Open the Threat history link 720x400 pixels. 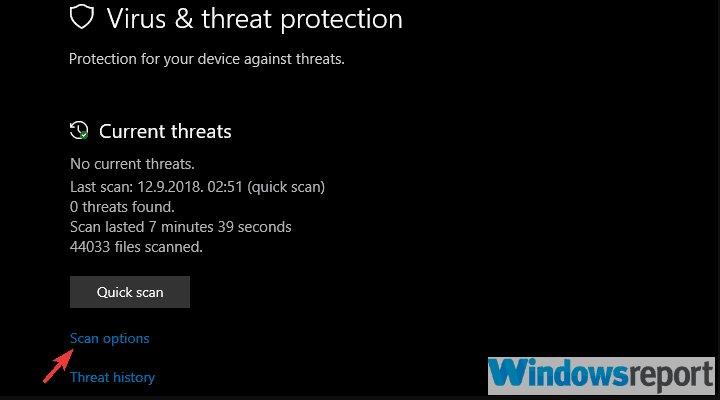tap(112, 377)
